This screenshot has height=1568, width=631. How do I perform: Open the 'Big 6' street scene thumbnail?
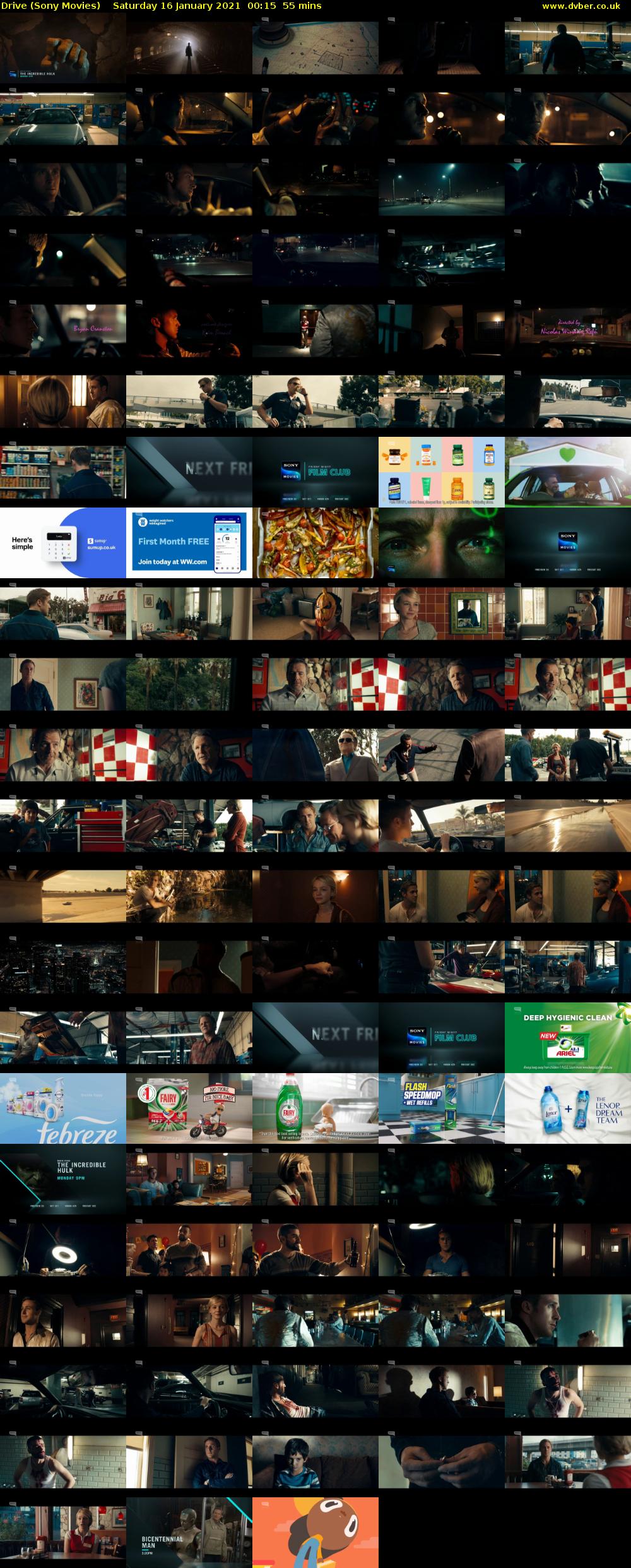(63, 614)
